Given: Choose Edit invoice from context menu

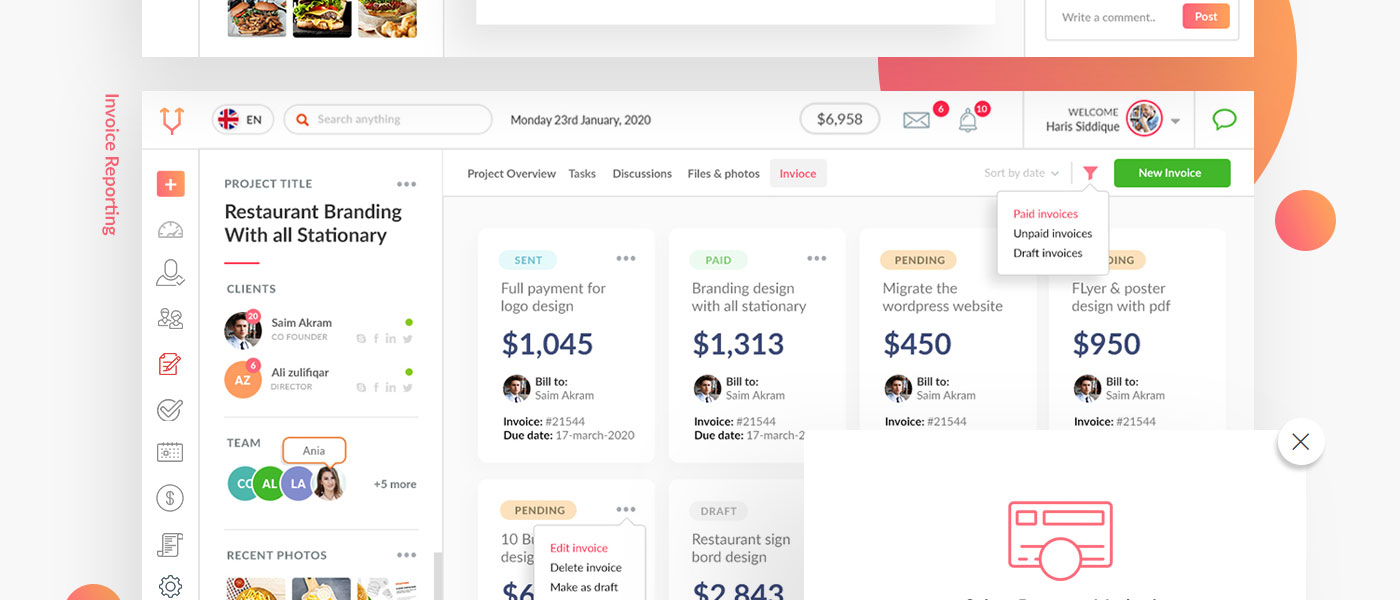Looking at the screenshot, I should (x=579, y=548).
